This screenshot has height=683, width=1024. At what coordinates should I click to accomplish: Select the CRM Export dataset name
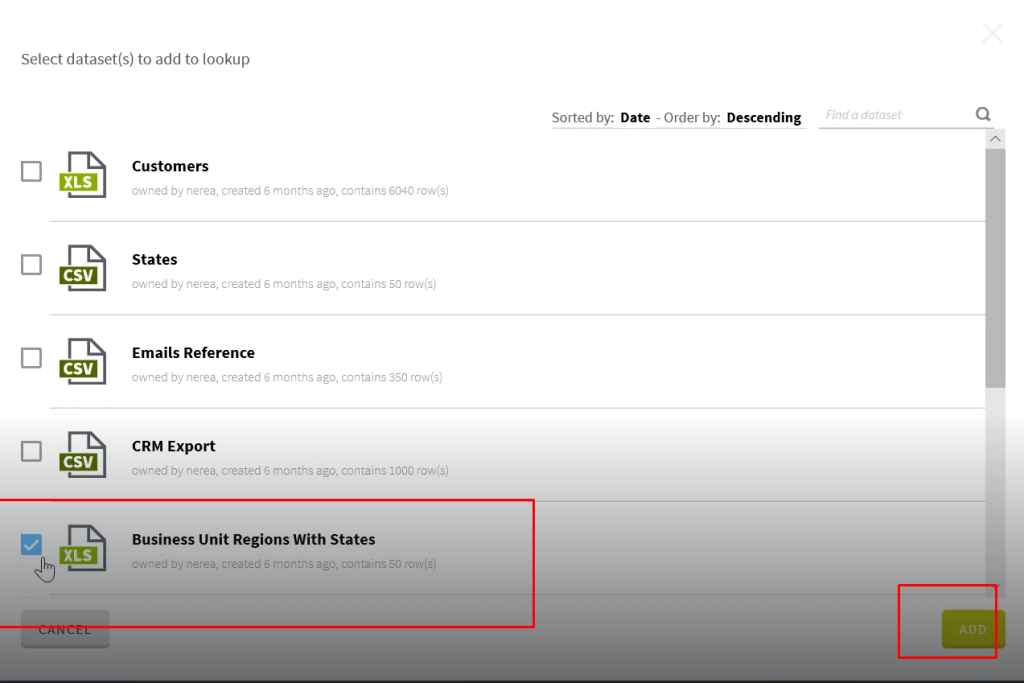click(173, 447)
